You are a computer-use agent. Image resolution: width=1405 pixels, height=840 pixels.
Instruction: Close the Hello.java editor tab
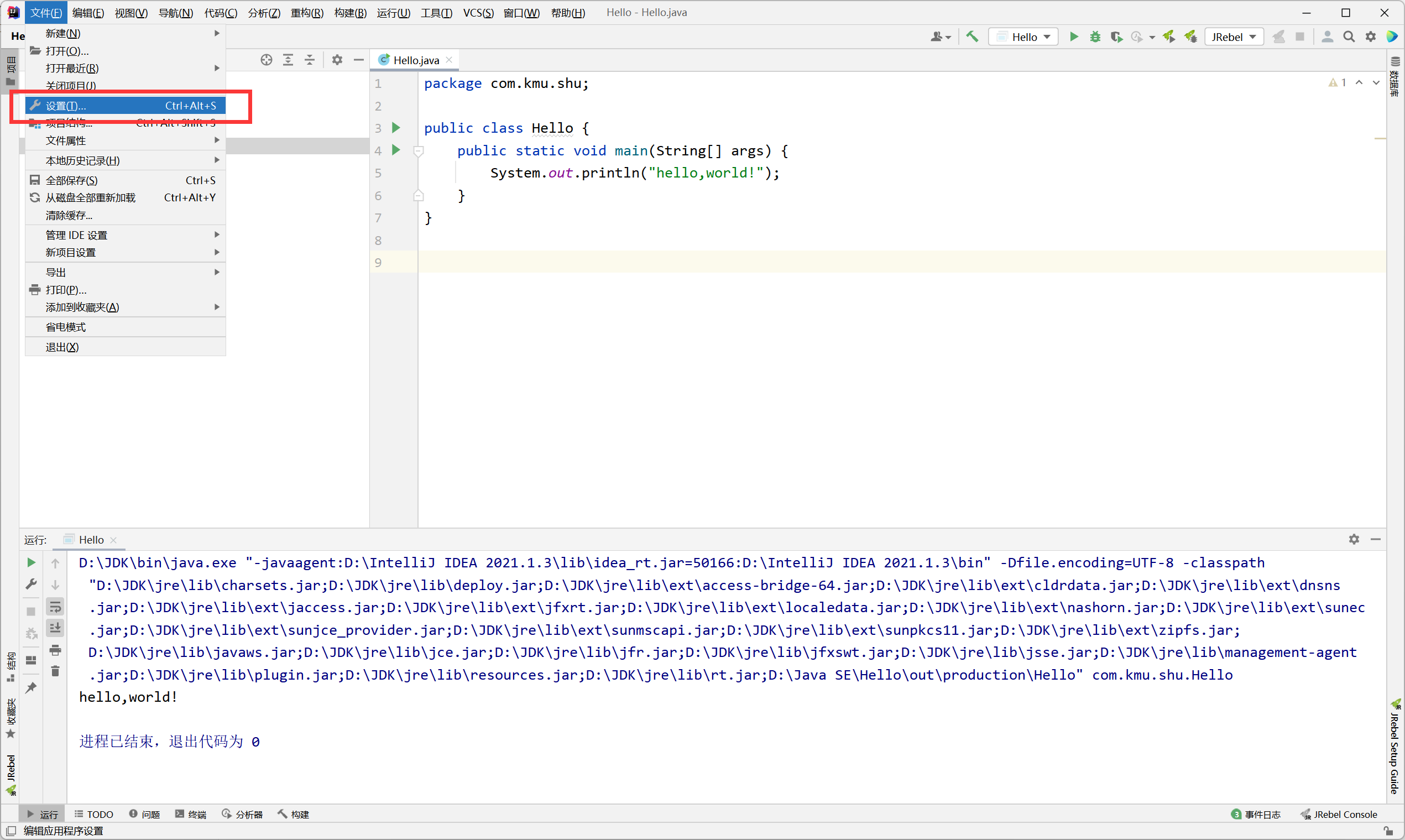tap(448, 59)
